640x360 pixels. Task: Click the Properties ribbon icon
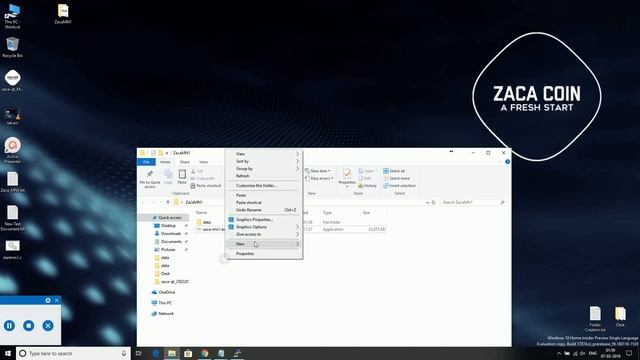[347, 178]
